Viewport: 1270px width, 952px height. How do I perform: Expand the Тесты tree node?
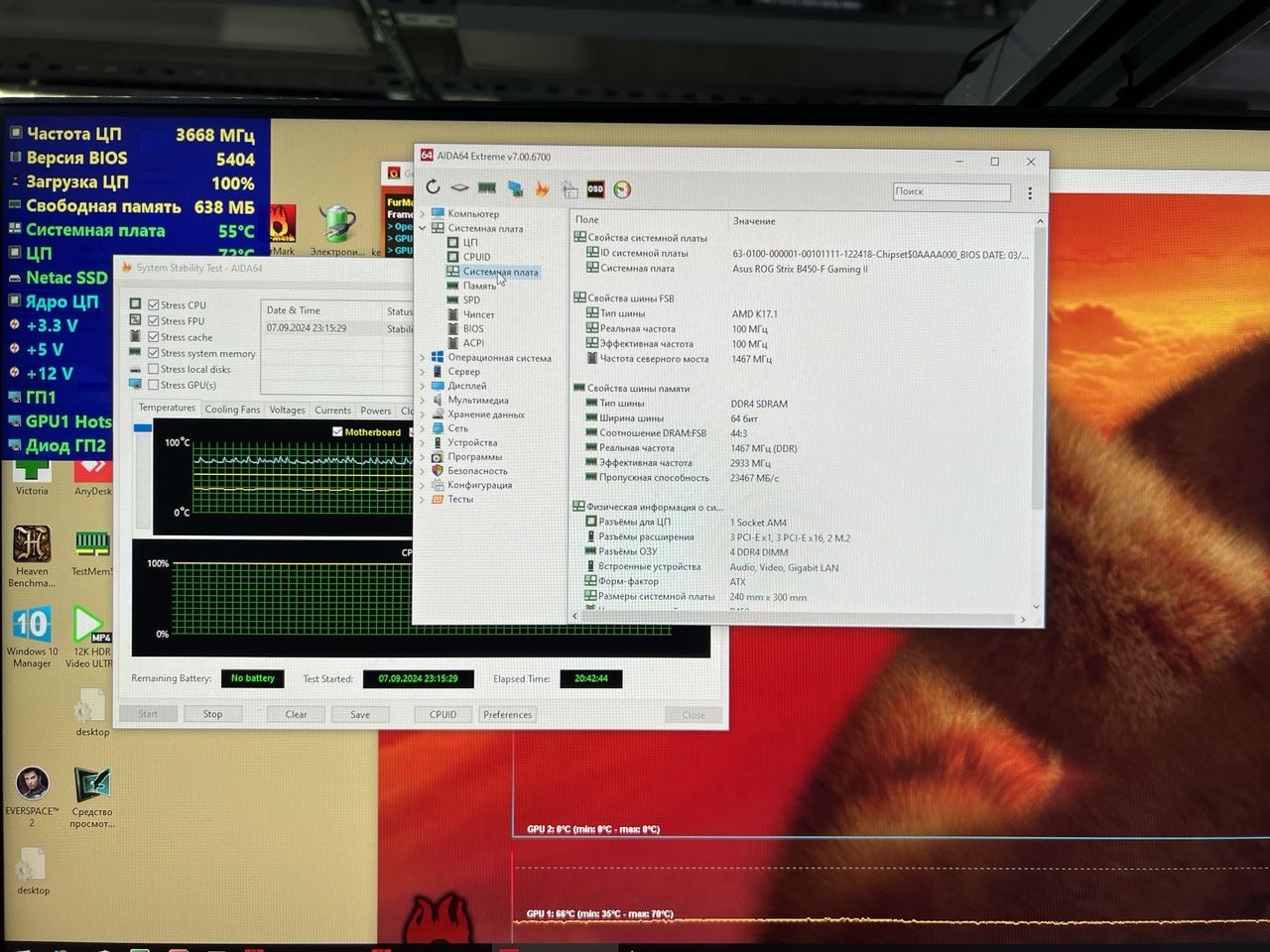tap(423, 500)
